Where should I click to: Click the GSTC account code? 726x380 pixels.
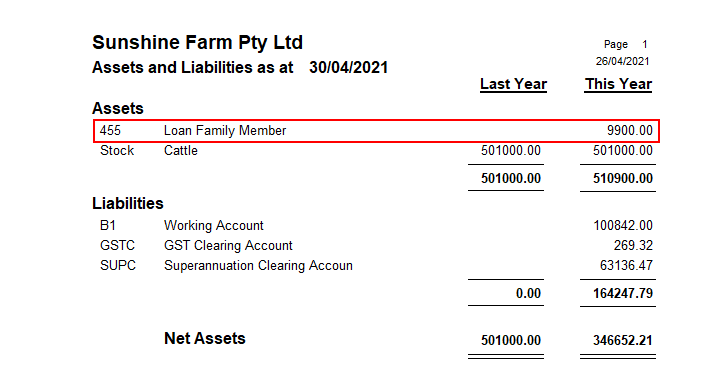point(117,245)
